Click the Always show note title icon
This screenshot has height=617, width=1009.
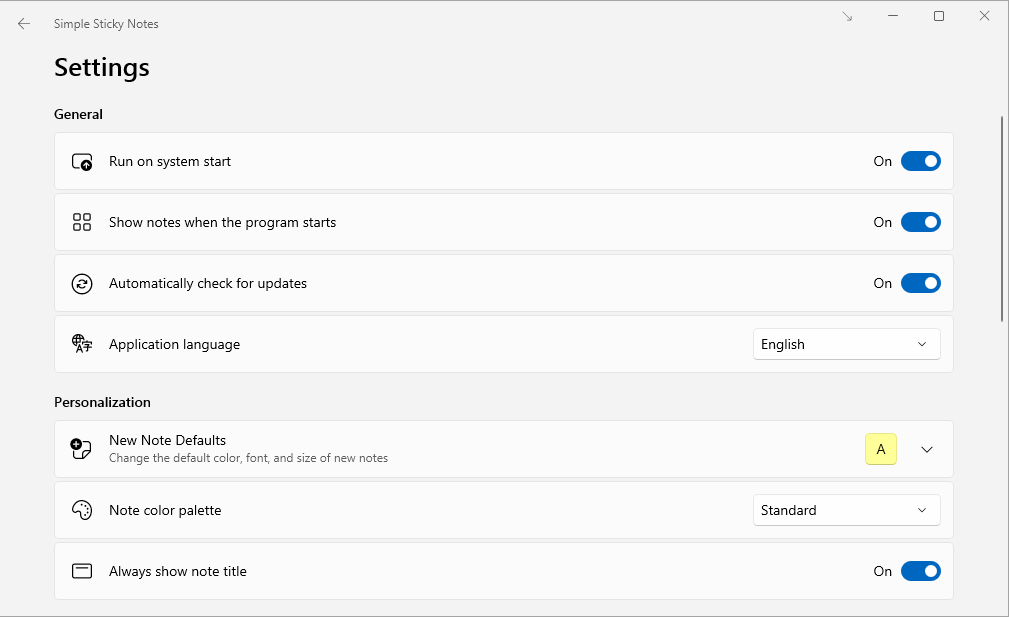[x=82, y=571]
